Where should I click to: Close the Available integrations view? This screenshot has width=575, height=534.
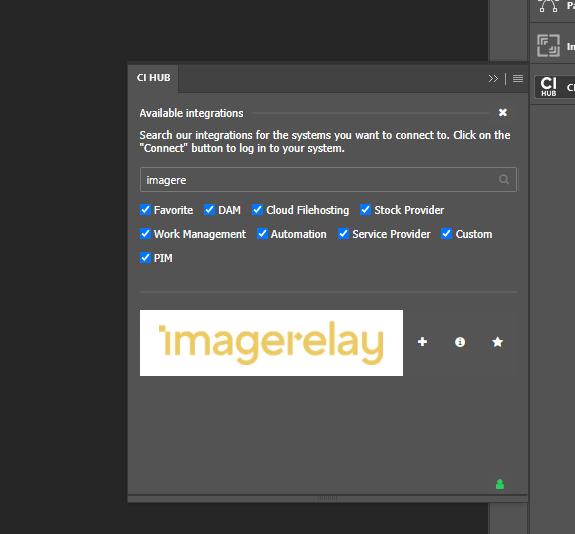point(503,113)
